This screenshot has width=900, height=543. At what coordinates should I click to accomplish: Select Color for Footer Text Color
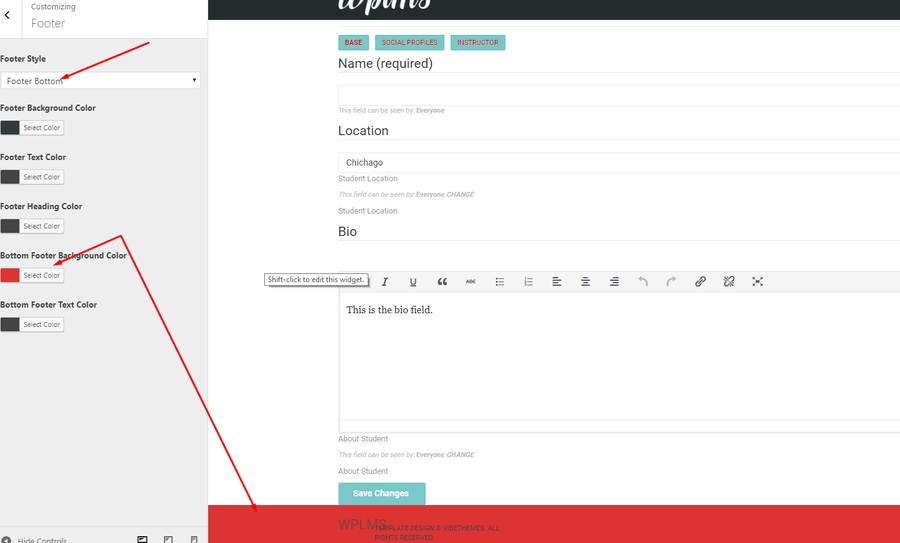click(42, 177)
